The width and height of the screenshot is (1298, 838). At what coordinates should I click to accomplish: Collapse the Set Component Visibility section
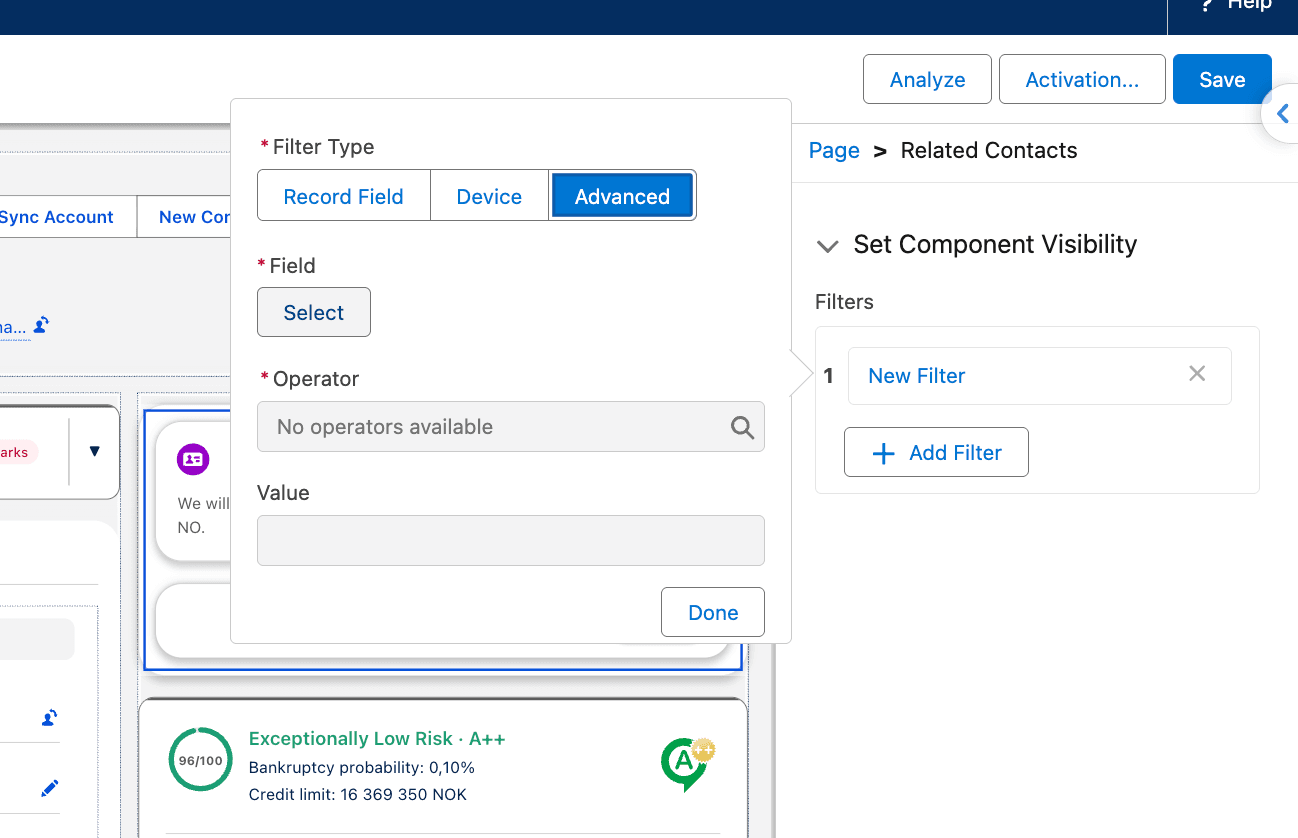(827, 246)
